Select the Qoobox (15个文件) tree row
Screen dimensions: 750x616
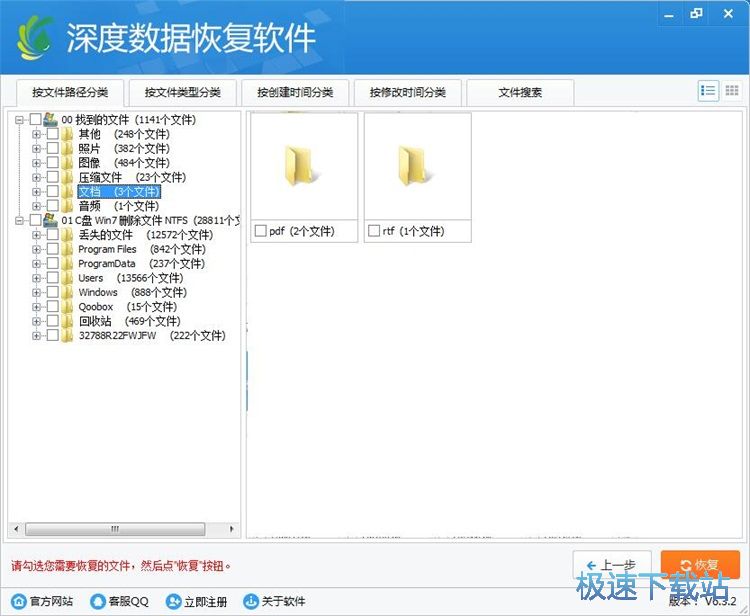coord(128,306)
